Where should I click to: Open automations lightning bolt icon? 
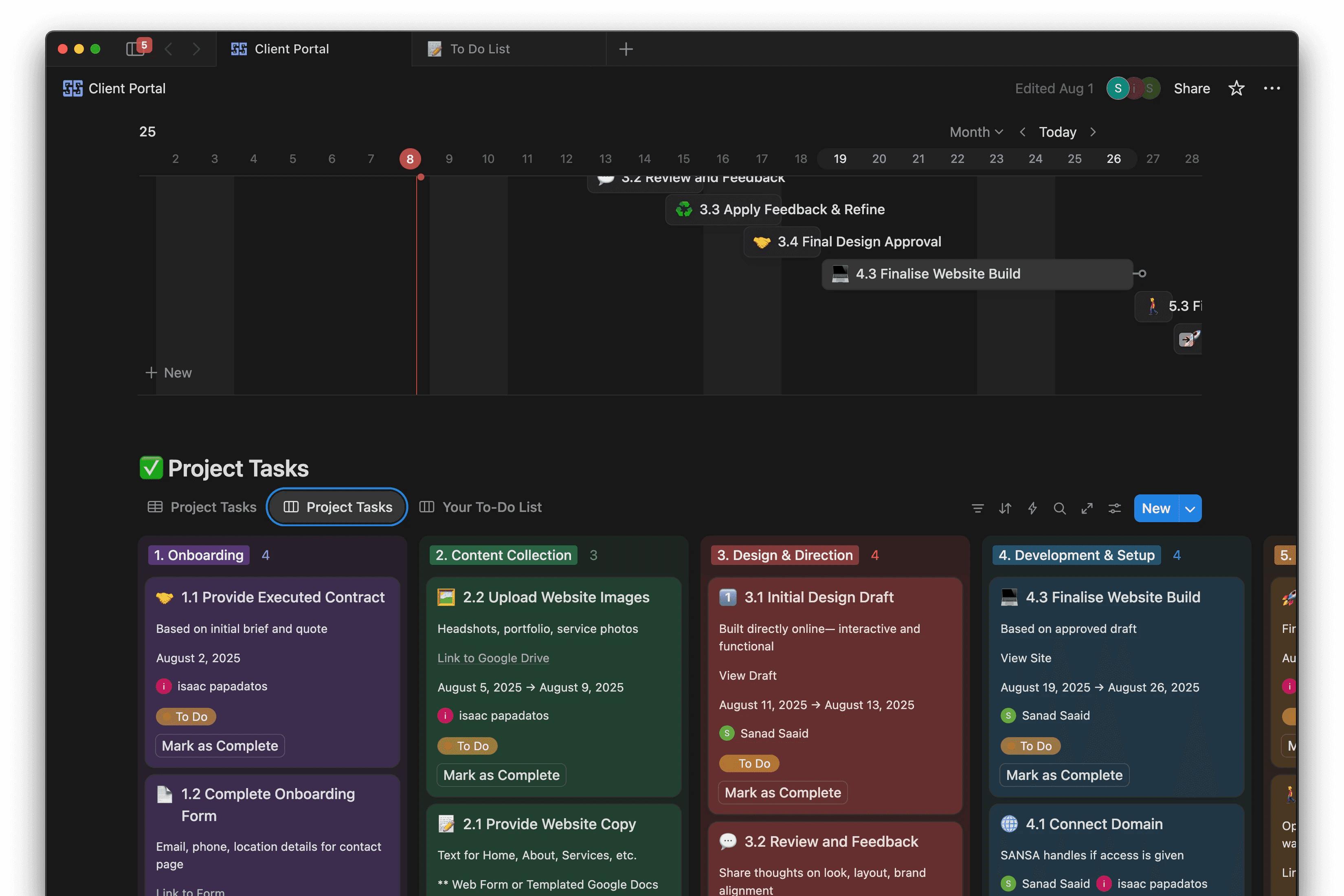pyautogui.click(x=1032, y=508)
